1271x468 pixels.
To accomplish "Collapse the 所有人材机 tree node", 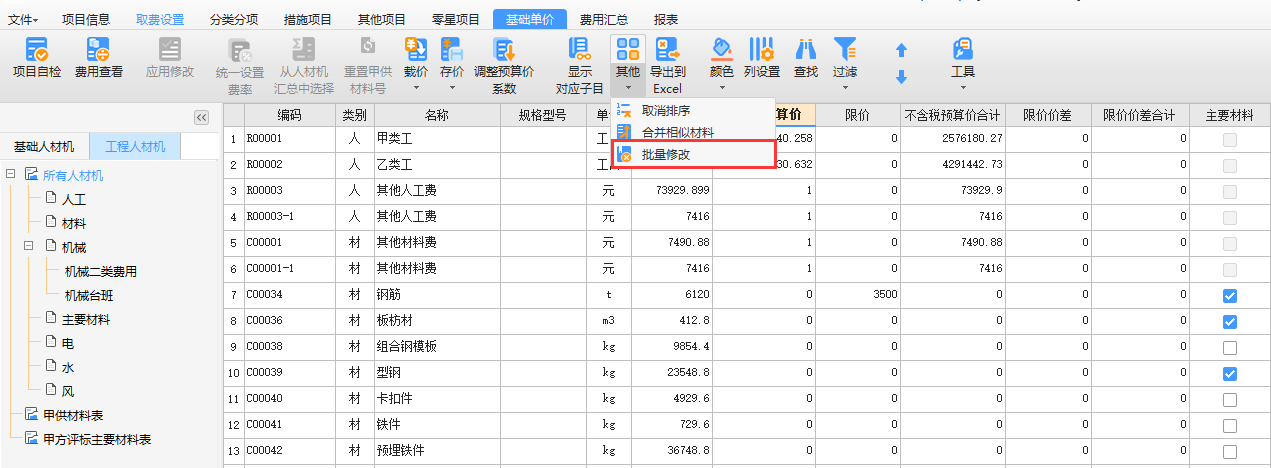I will (10, 175).
